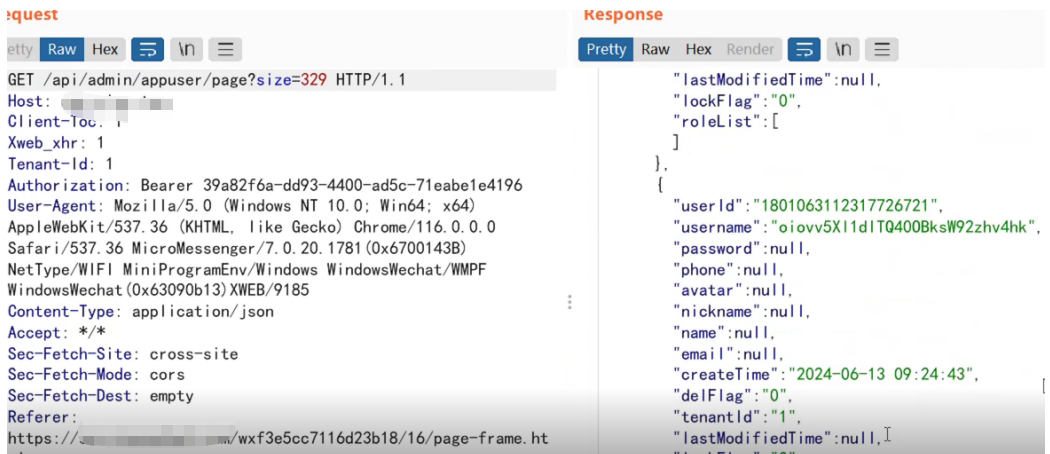Select the response Pretty tab
The height and width of the screenshot is (454, 1050).
point(606,49)
